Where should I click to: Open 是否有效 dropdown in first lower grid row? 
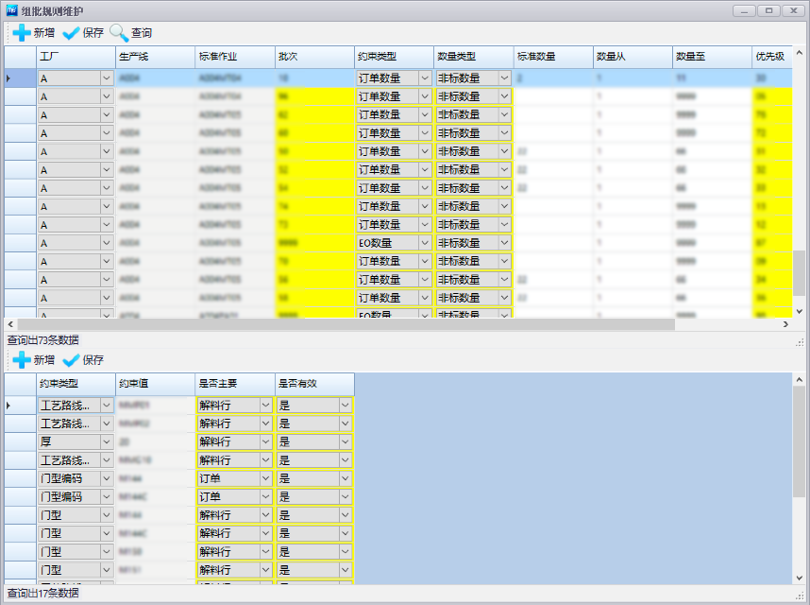click(x=345, y=406)
